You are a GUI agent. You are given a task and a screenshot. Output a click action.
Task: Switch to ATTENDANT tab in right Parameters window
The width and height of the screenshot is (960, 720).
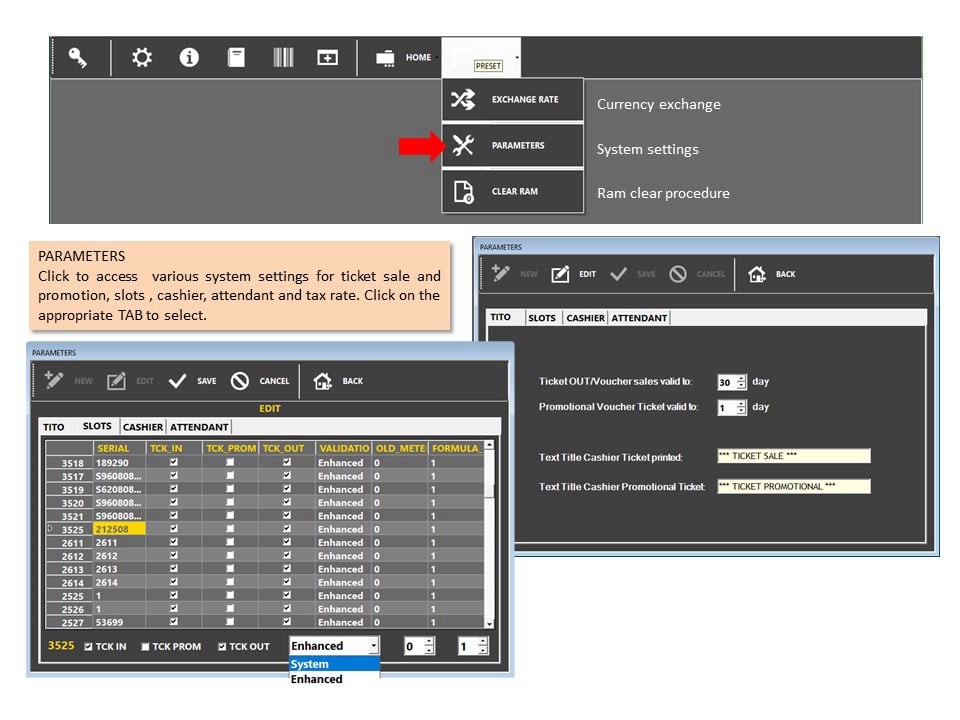(639, 318)
